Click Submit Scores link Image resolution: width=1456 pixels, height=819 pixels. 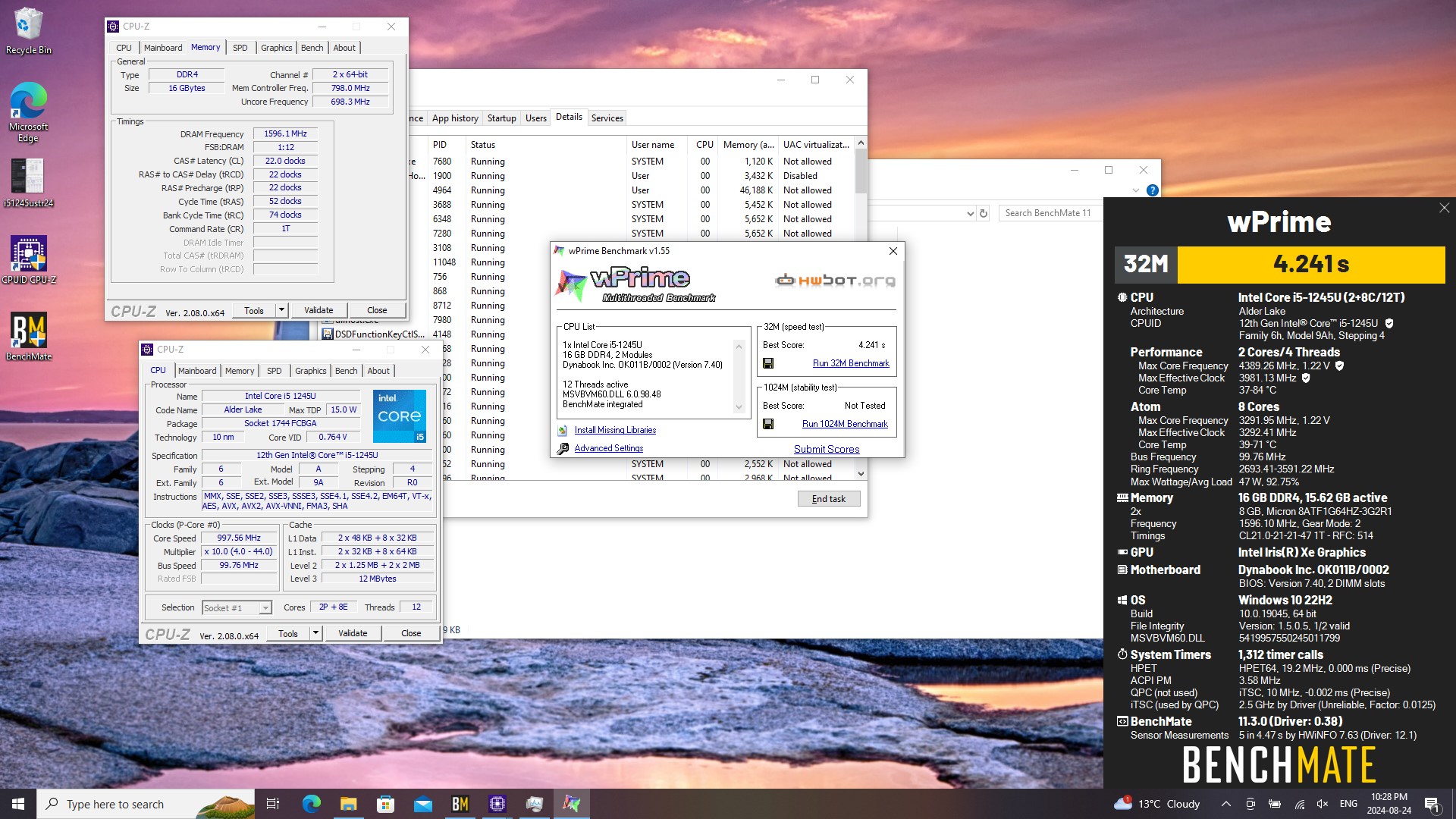(827, 449)
